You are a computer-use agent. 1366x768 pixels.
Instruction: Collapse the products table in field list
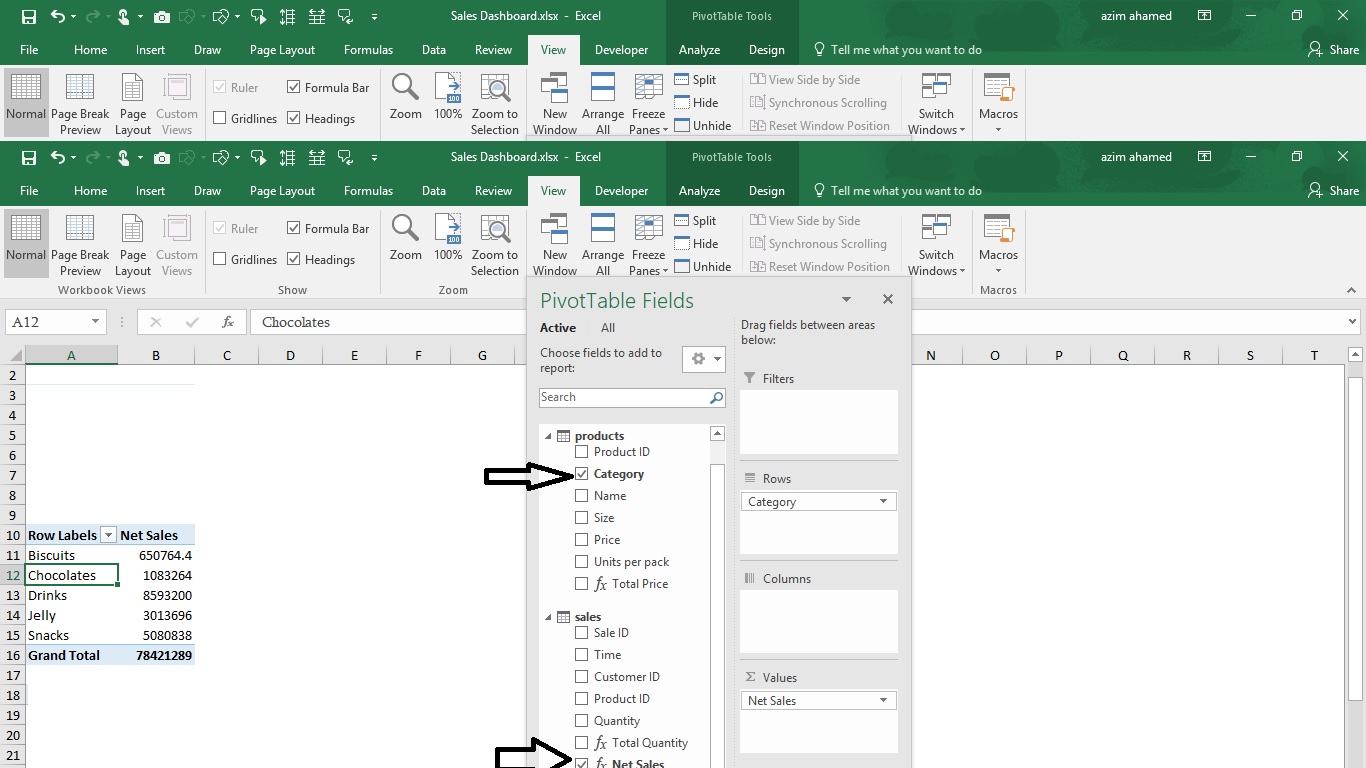click(x=548, y=436)
